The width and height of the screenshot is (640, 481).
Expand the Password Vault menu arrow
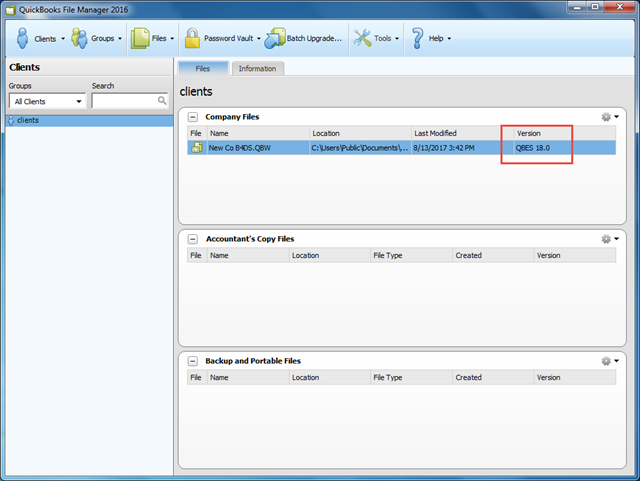click(x=259, y=39)
